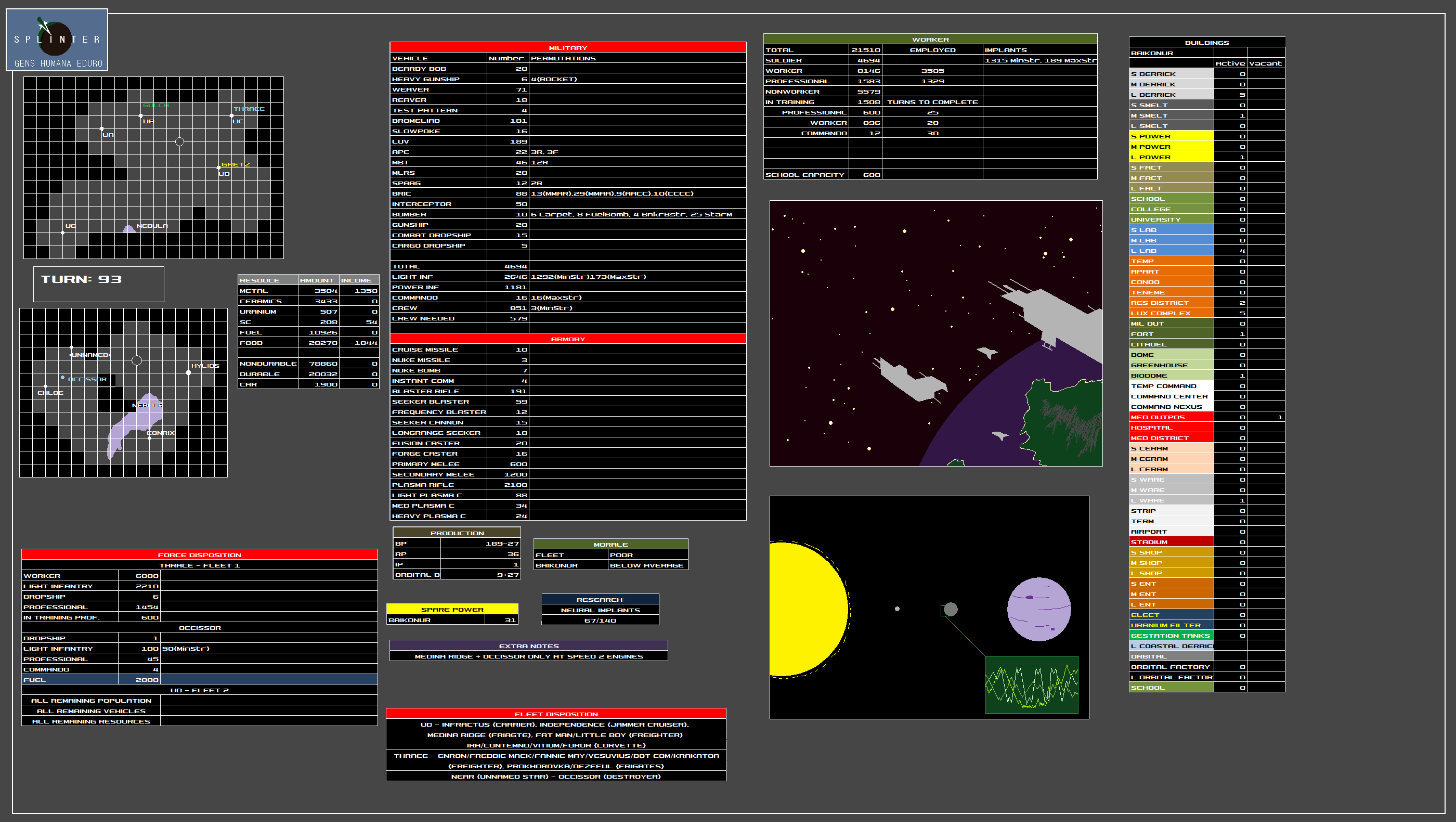
Task: Click the yellow sun in system view
Action: pos(807,610)
